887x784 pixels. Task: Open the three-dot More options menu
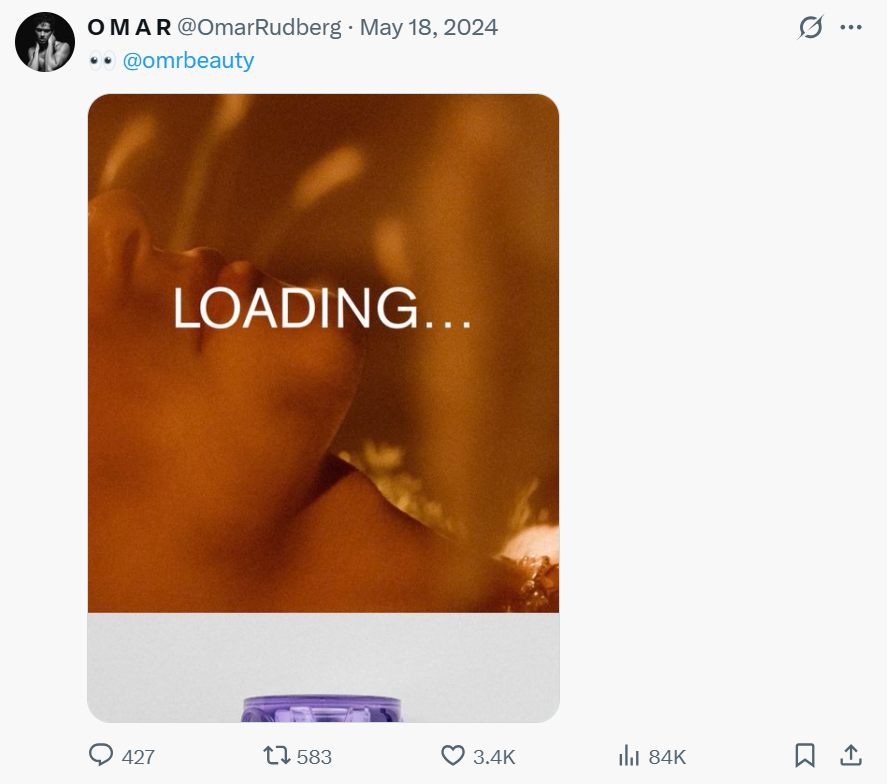click(851, 28)
